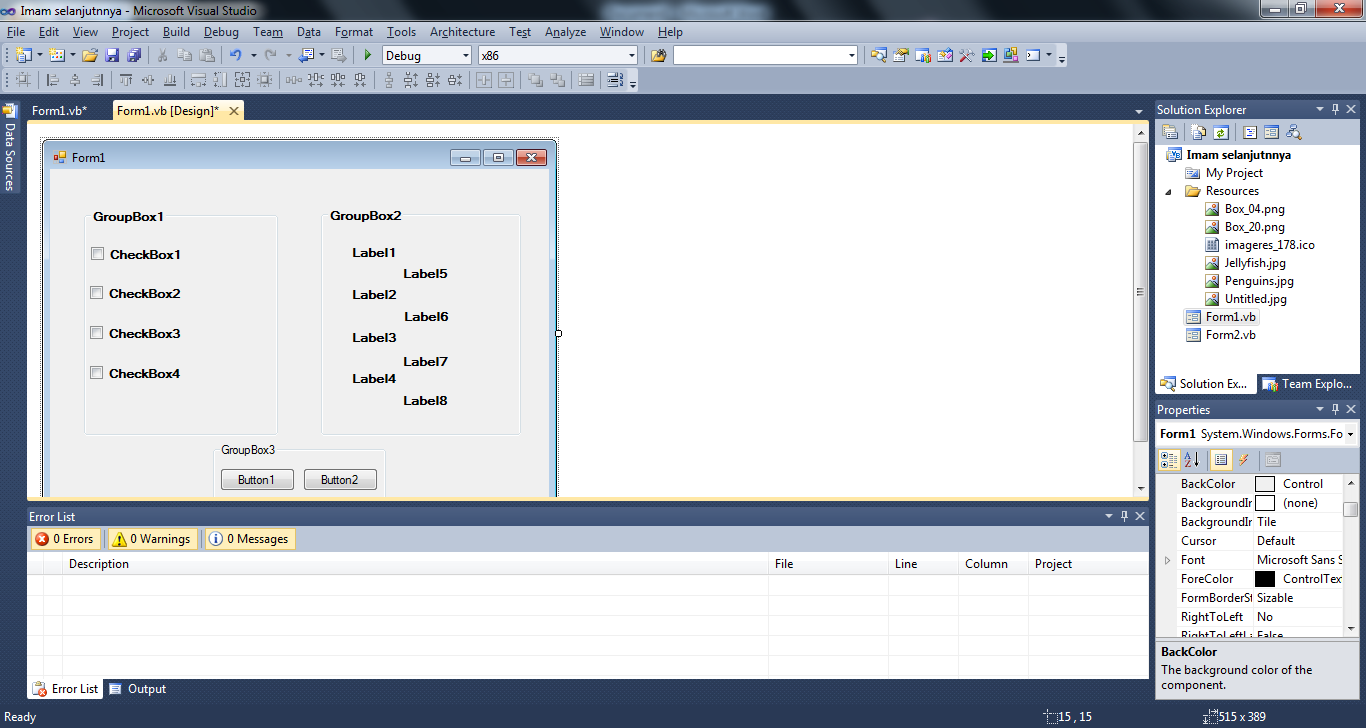The image size is (1366, 728).
Task: Toggle the Messages filter in Error List
Action: coord(249,539)
